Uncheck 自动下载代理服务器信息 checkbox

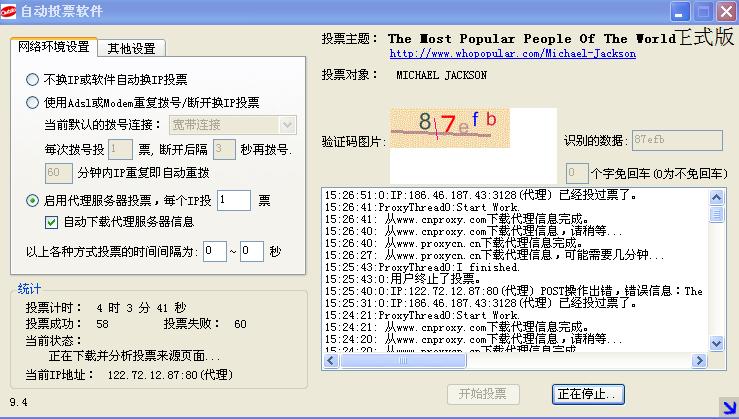point(52,222)
